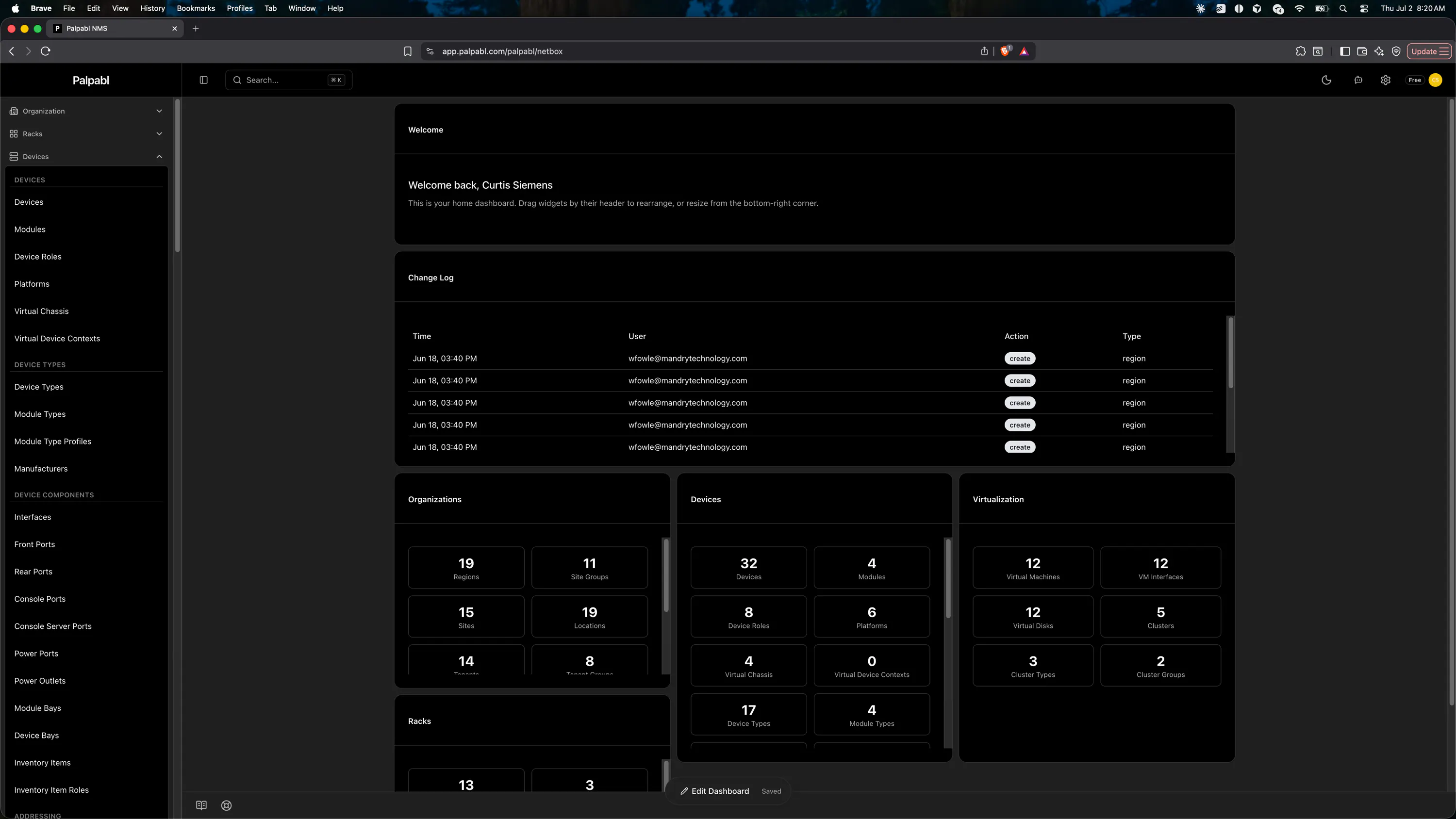Open Brave Wallet icon
Image resolution: width=1456 pixels, height=819 pixels.
point(1362,51)
